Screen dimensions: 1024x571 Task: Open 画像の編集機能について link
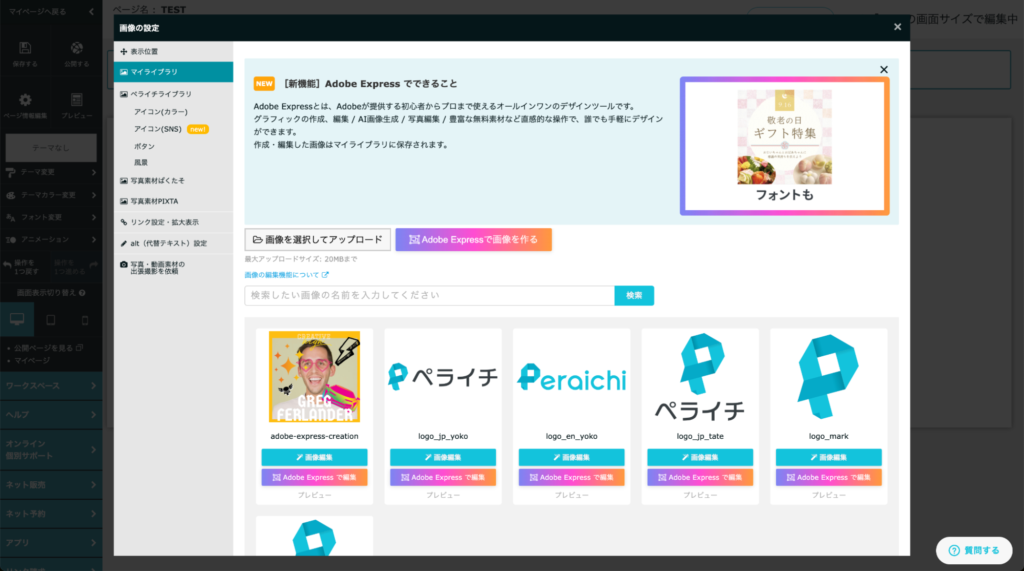(x=286, y=275)
